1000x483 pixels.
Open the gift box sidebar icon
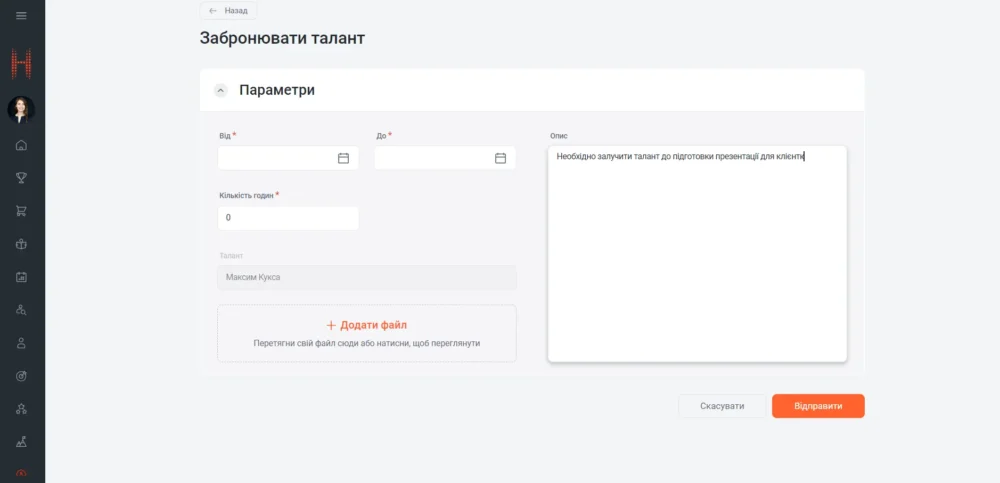tap(22, 244)
